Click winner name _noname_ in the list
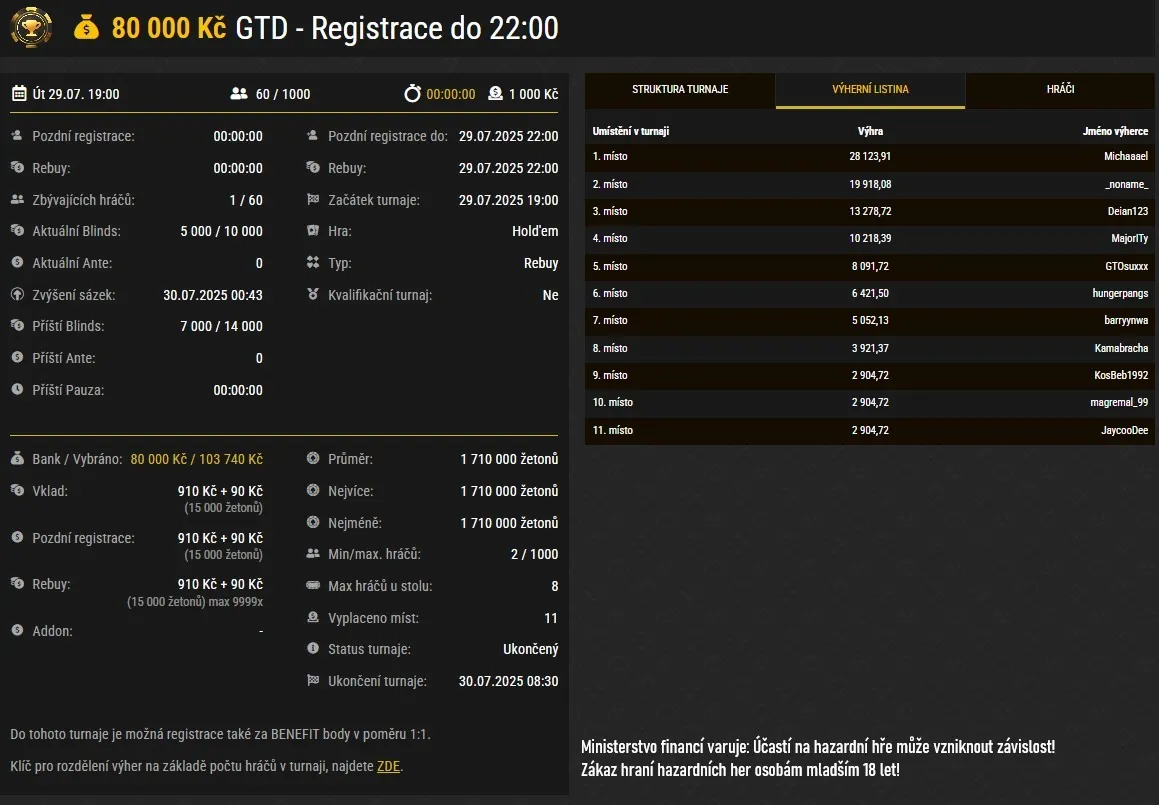The image size is (1159, 805). pyautogui.click(x=1126, y=185)
